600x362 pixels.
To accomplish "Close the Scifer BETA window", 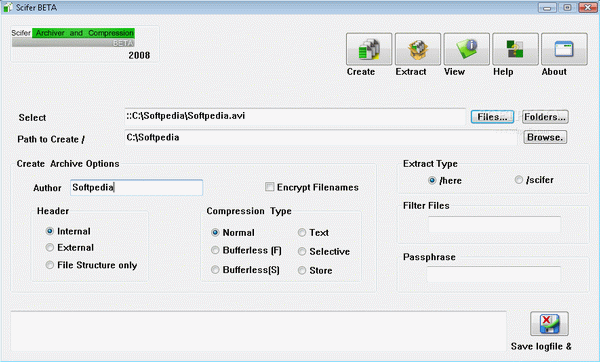I will point(587,7).
